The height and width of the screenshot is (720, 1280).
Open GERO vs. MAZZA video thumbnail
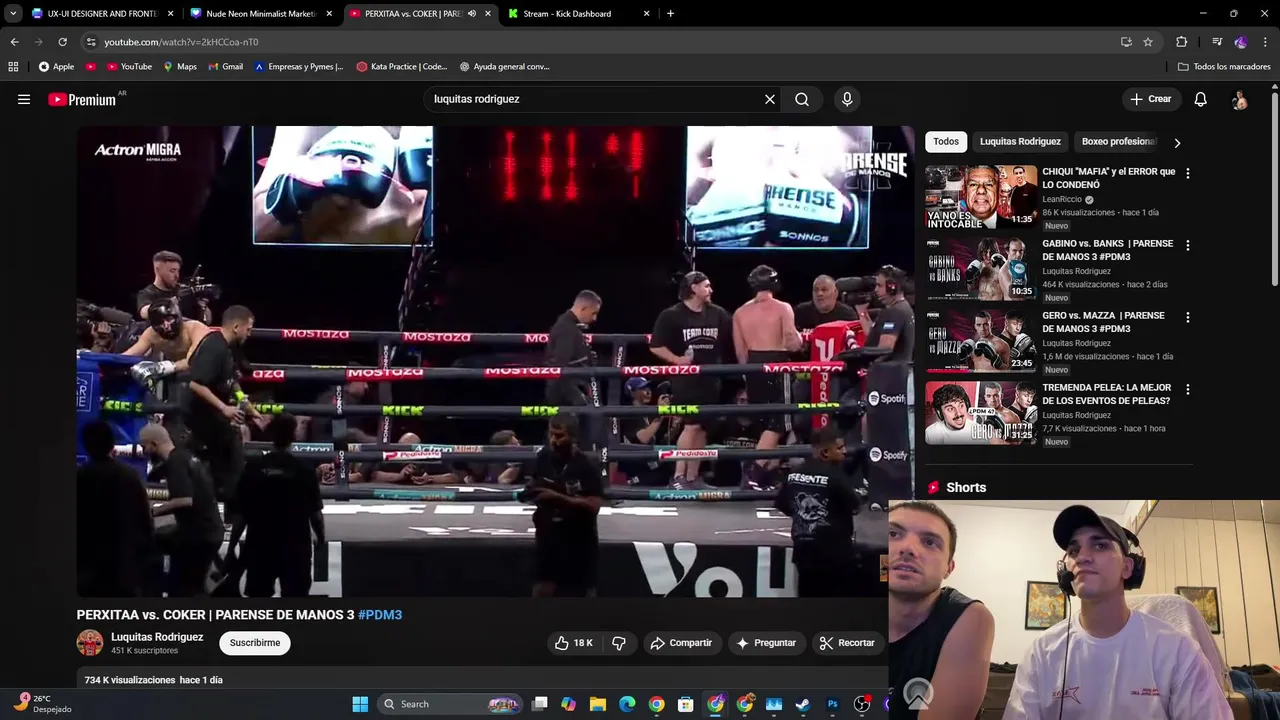tap(981, 341)
